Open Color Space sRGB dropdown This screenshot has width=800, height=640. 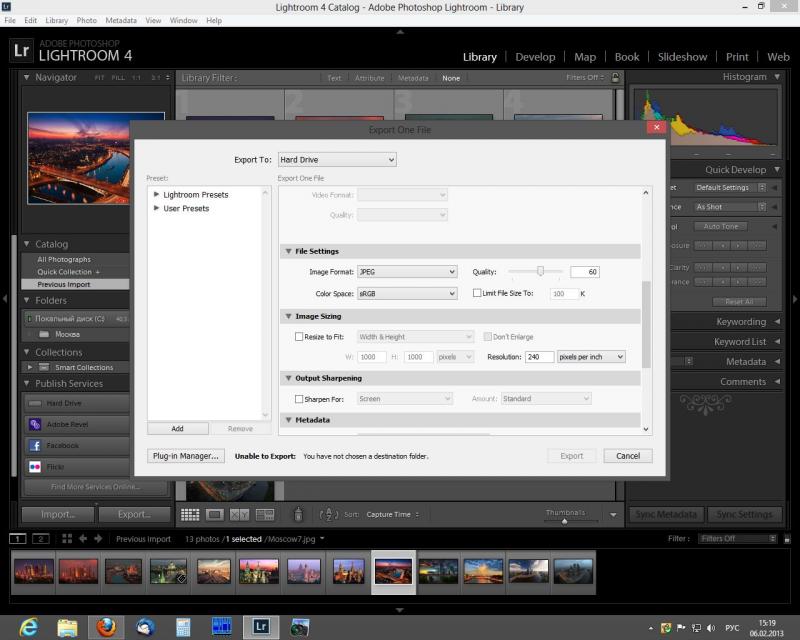click(407, 293)
